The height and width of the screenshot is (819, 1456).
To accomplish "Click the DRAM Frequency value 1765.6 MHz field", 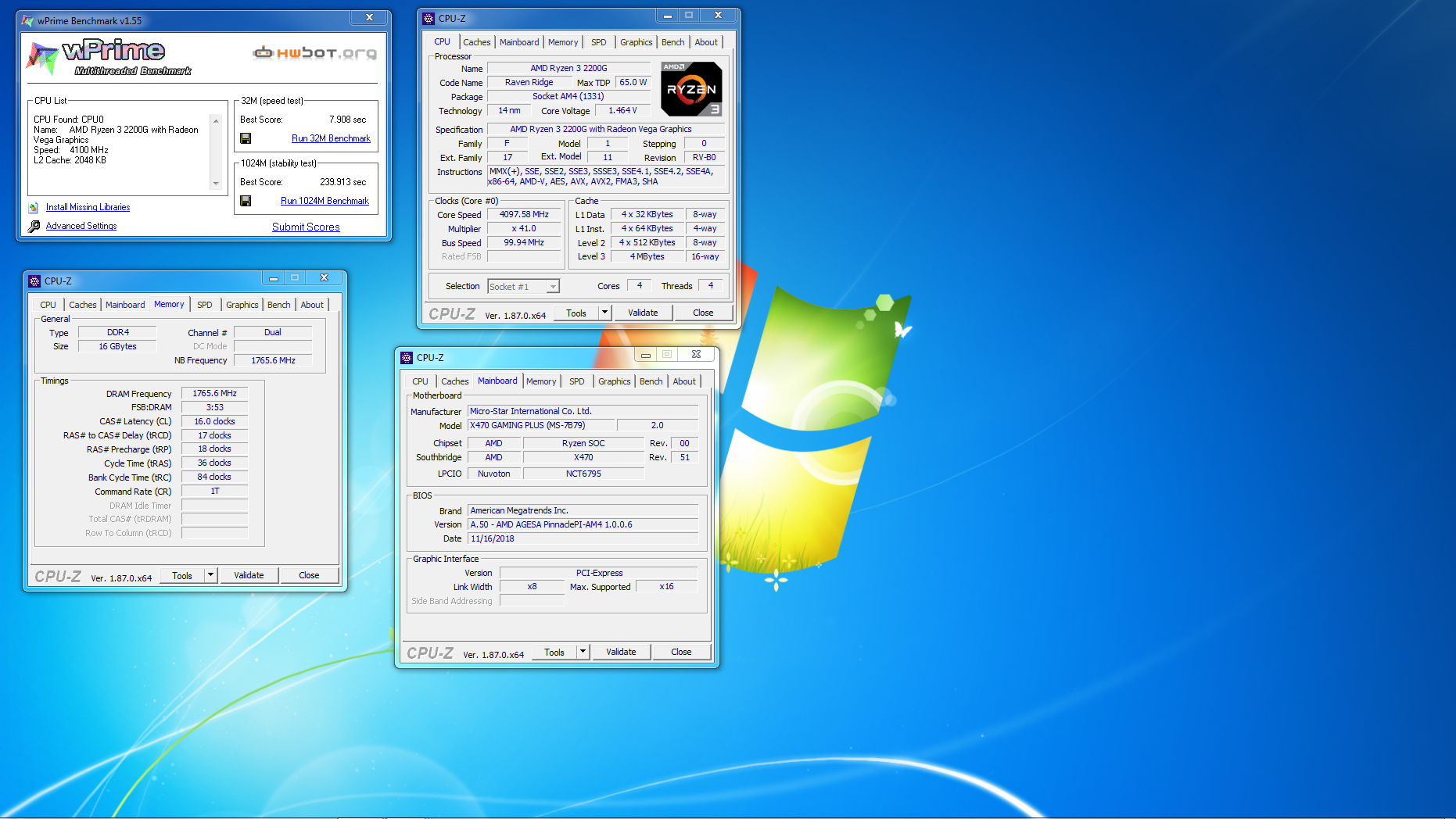I will point(214,394).
